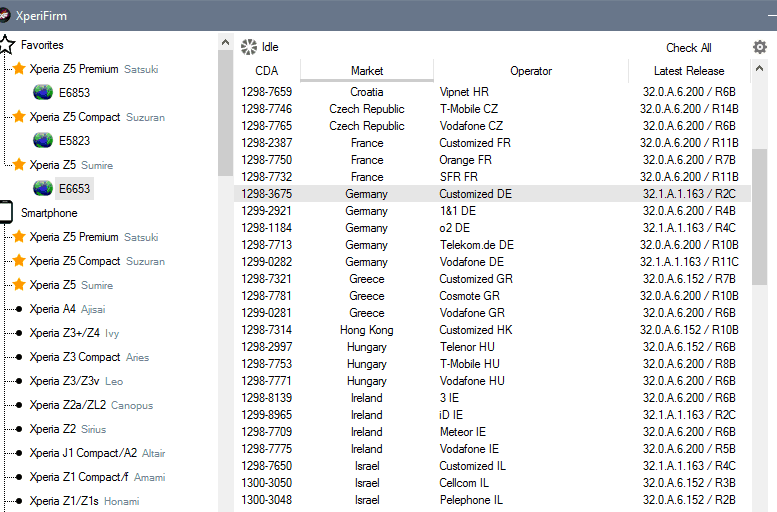Screen dimensions: 777x512
Task: Select the Cellcom IL row
Action: (492, 483)
